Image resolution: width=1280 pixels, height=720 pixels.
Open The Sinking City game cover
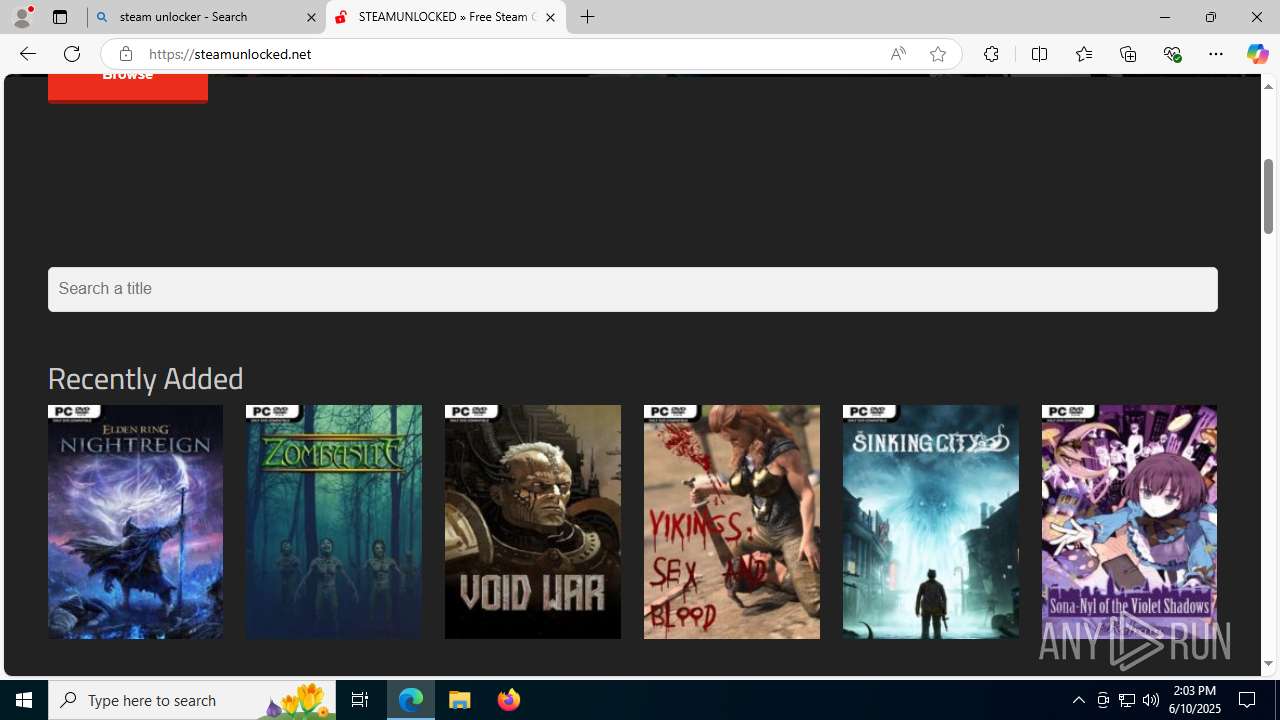[x=931, y=522]
